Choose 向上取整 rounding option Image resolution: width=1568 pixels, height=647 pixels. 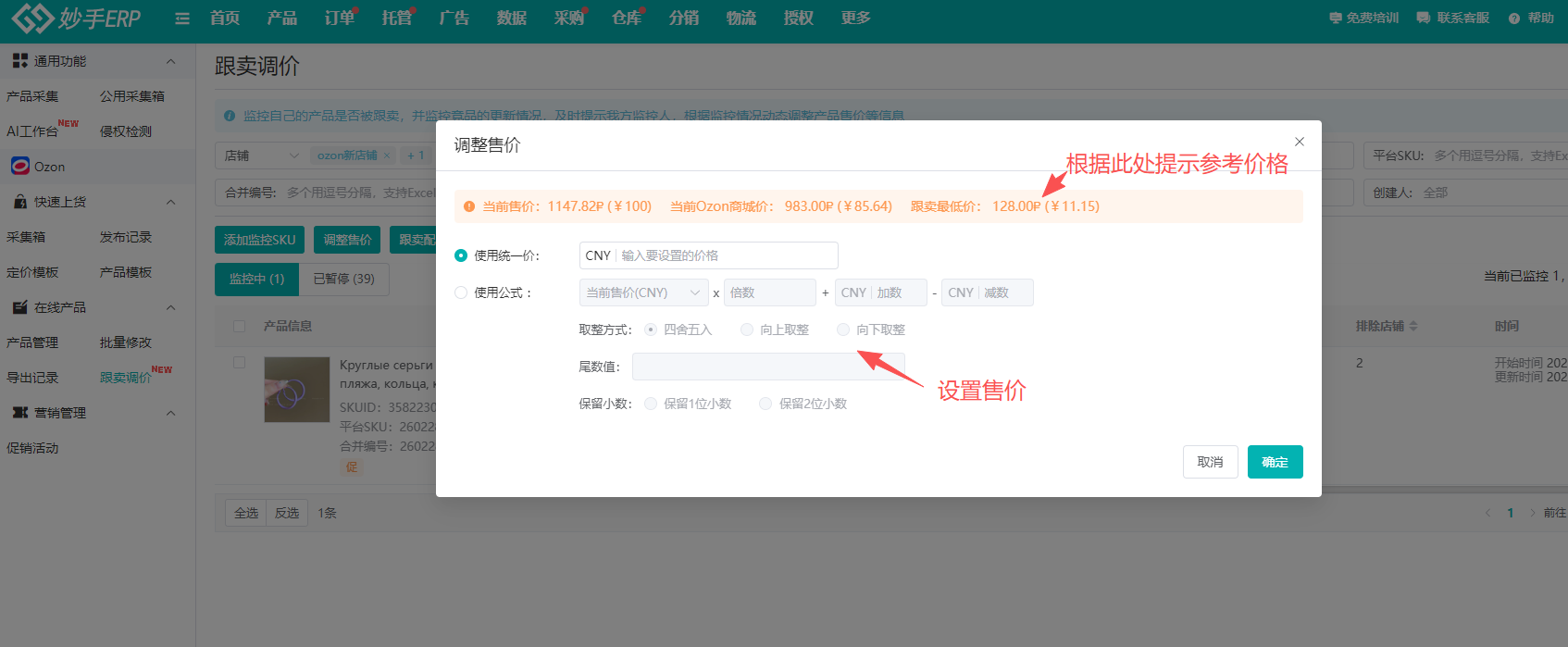click(x=747, y=330)
